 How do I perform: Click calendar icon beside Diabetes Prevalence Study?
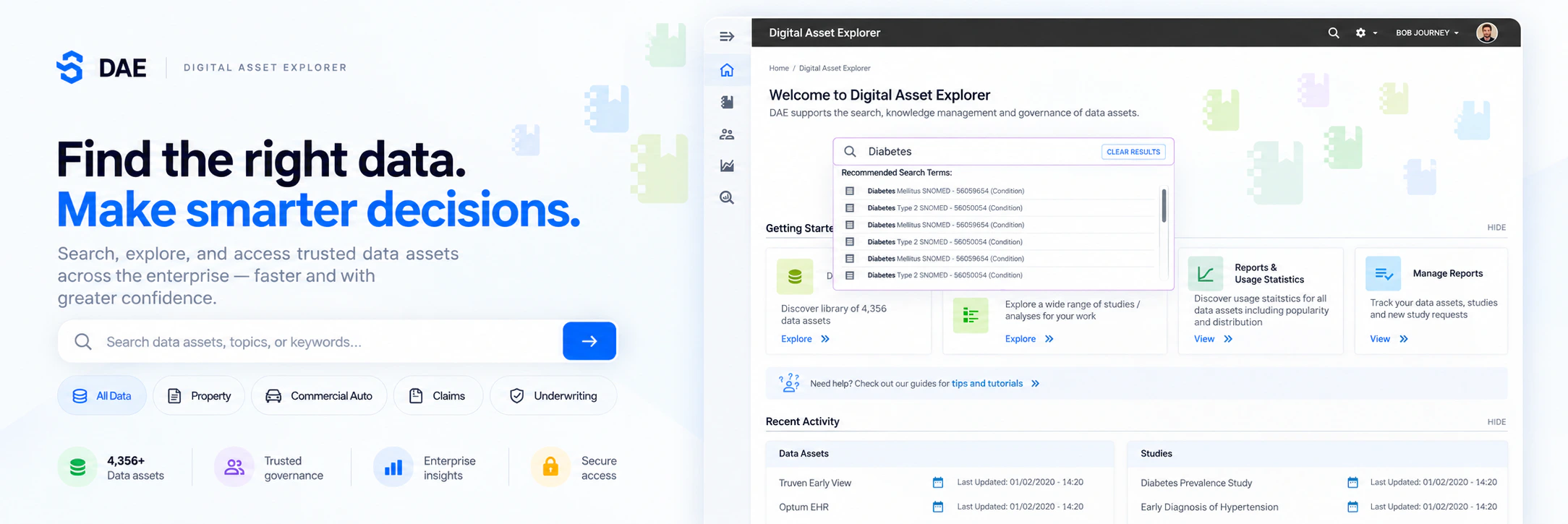1352,482
